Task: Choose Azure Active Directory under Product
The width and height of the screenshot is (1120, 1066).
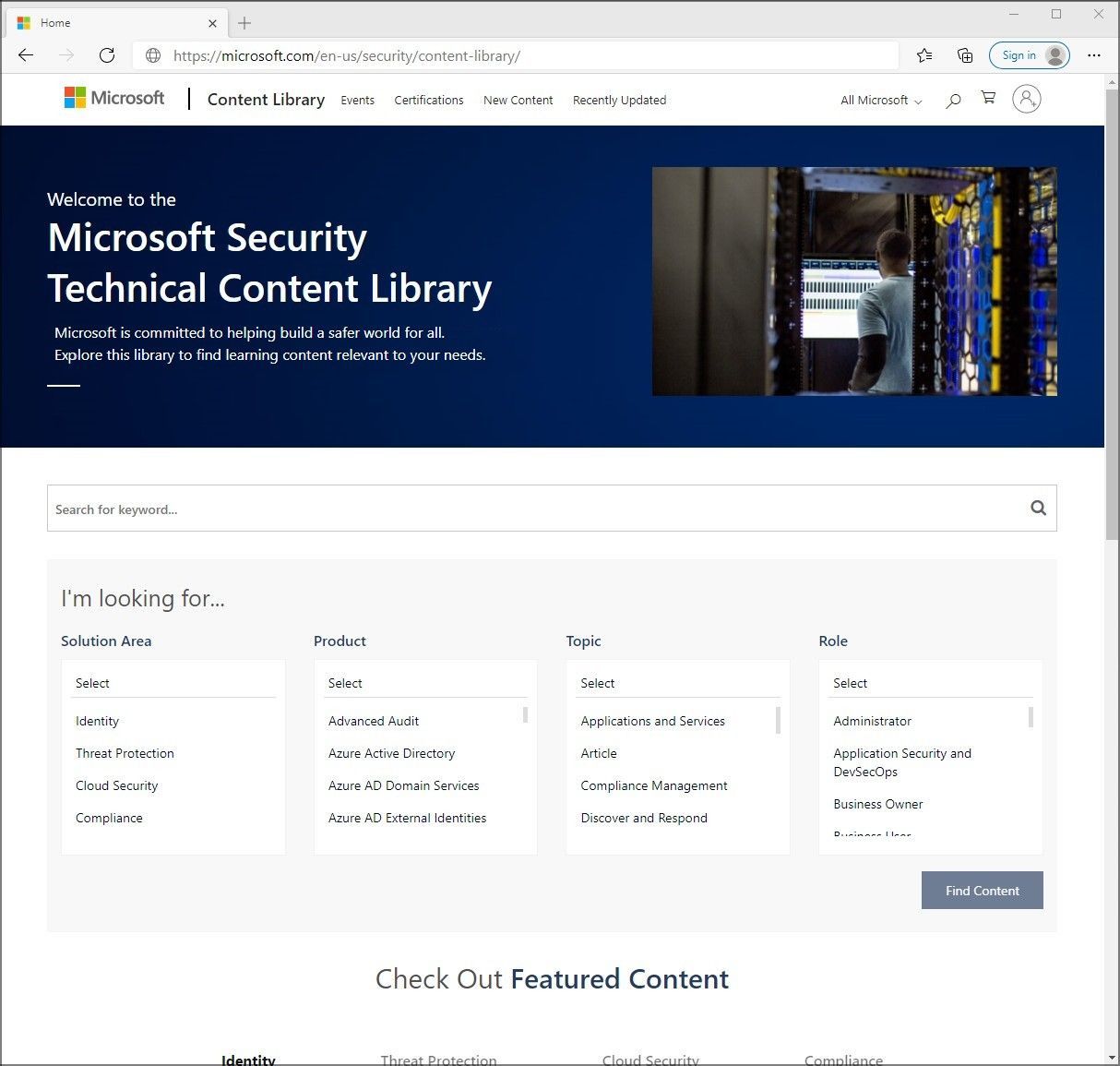Action: pyautogui.click(x=391, y=753)
